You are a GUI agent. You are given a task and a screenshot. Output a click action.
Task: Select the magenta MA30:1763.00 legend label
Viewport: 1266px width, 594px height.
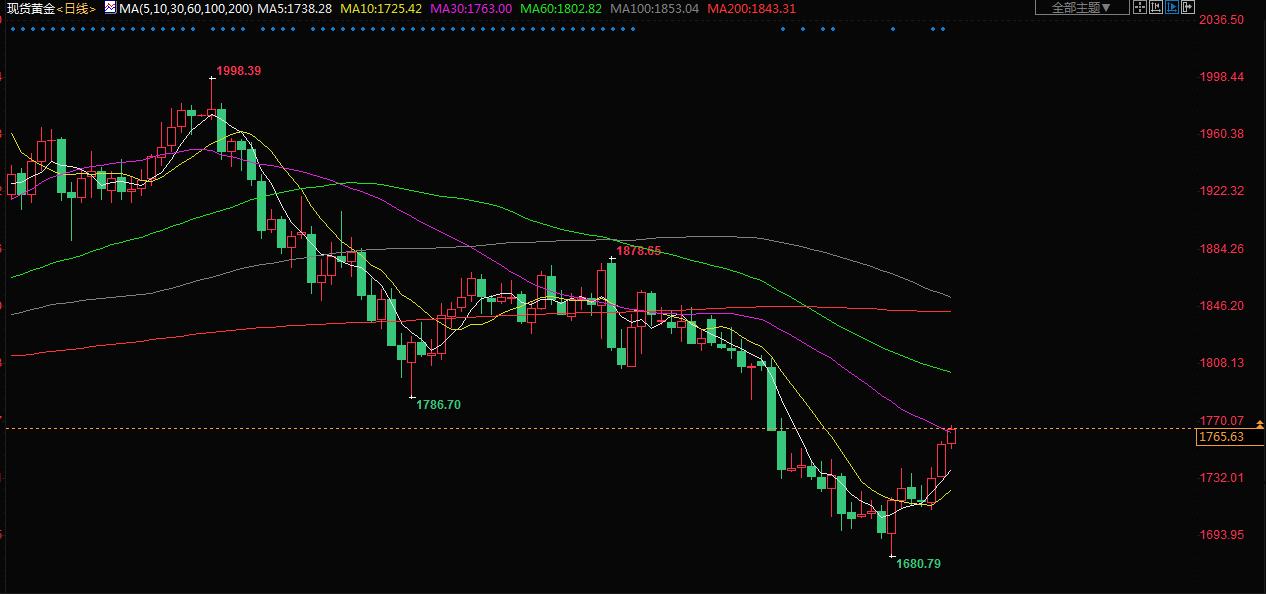(470, 8)
